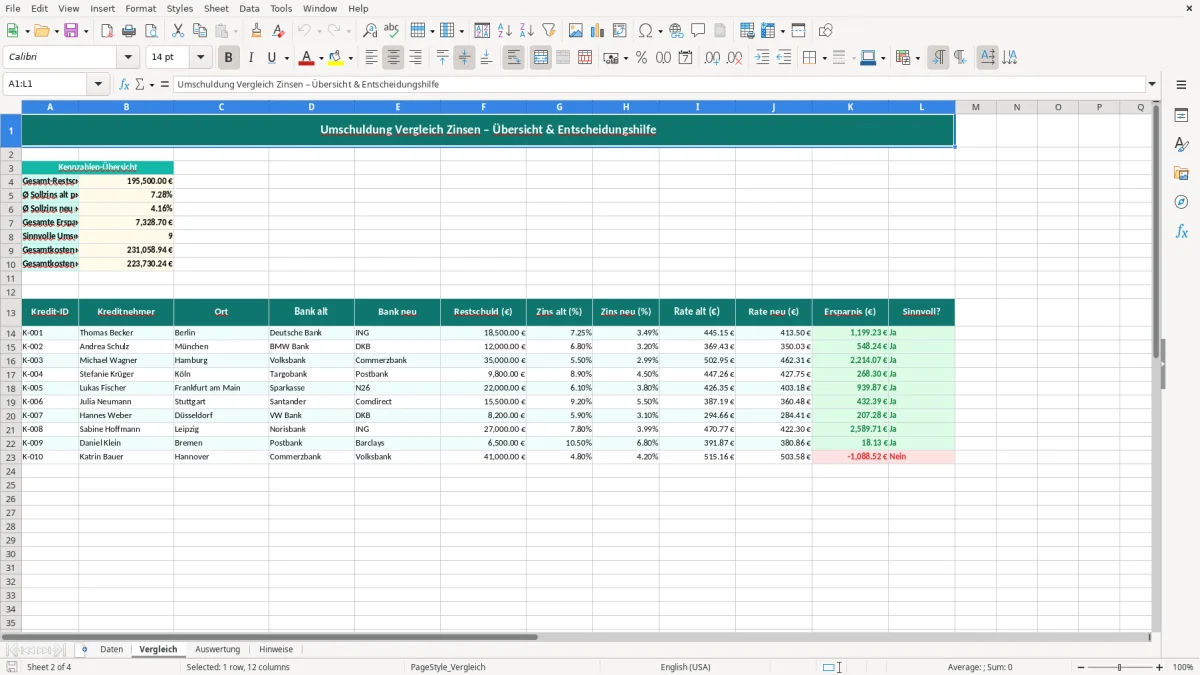Switch to the Hinweise sheet tab
The width and height of the screenshot is (1200, 675).
(276, 649)
